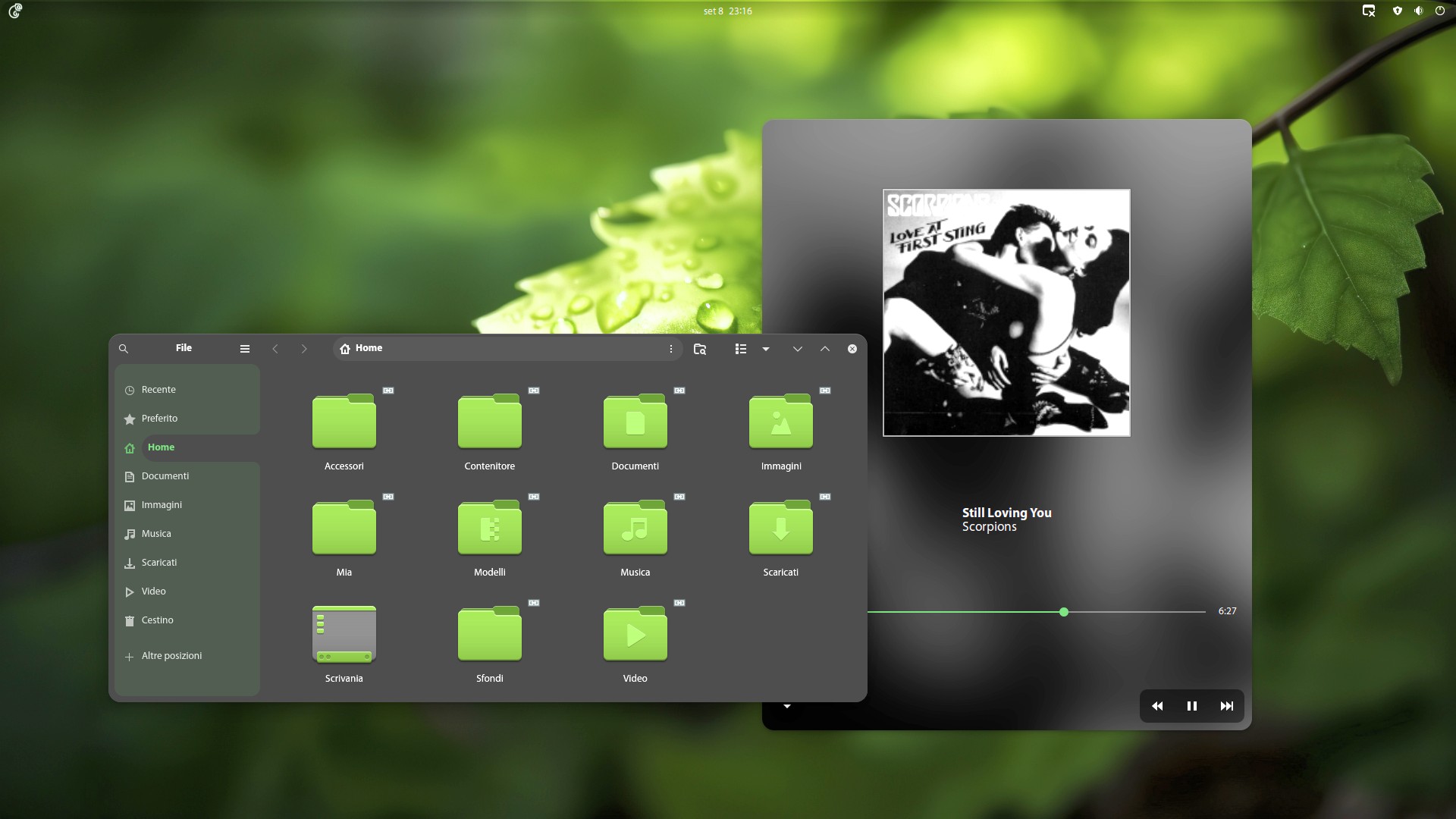Select Immagini in the sidebar
Image resolution: width=1456 pixels, height=819 pixels.
[187, 505]
